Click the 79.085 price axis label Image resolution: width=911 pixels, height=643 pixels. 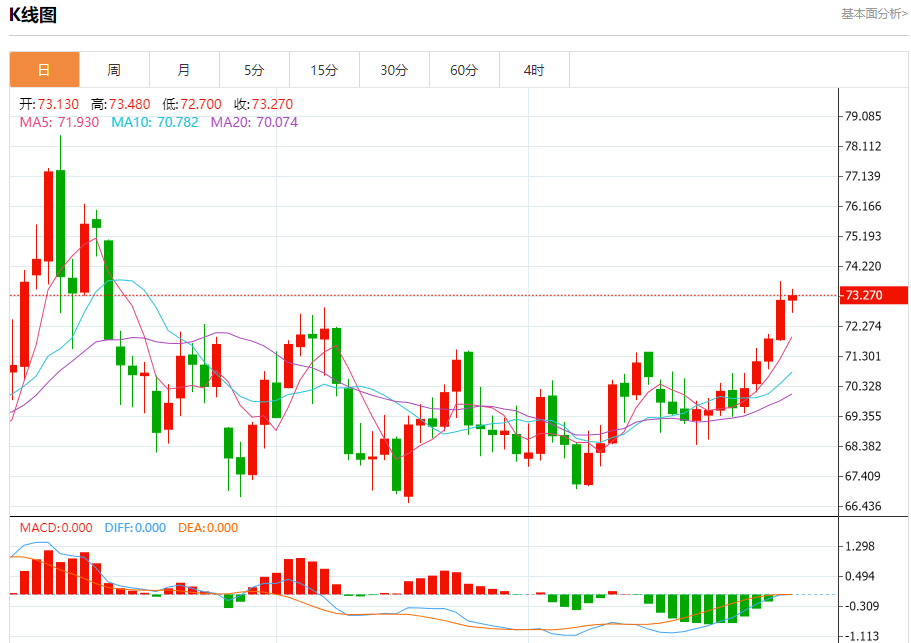863,116
